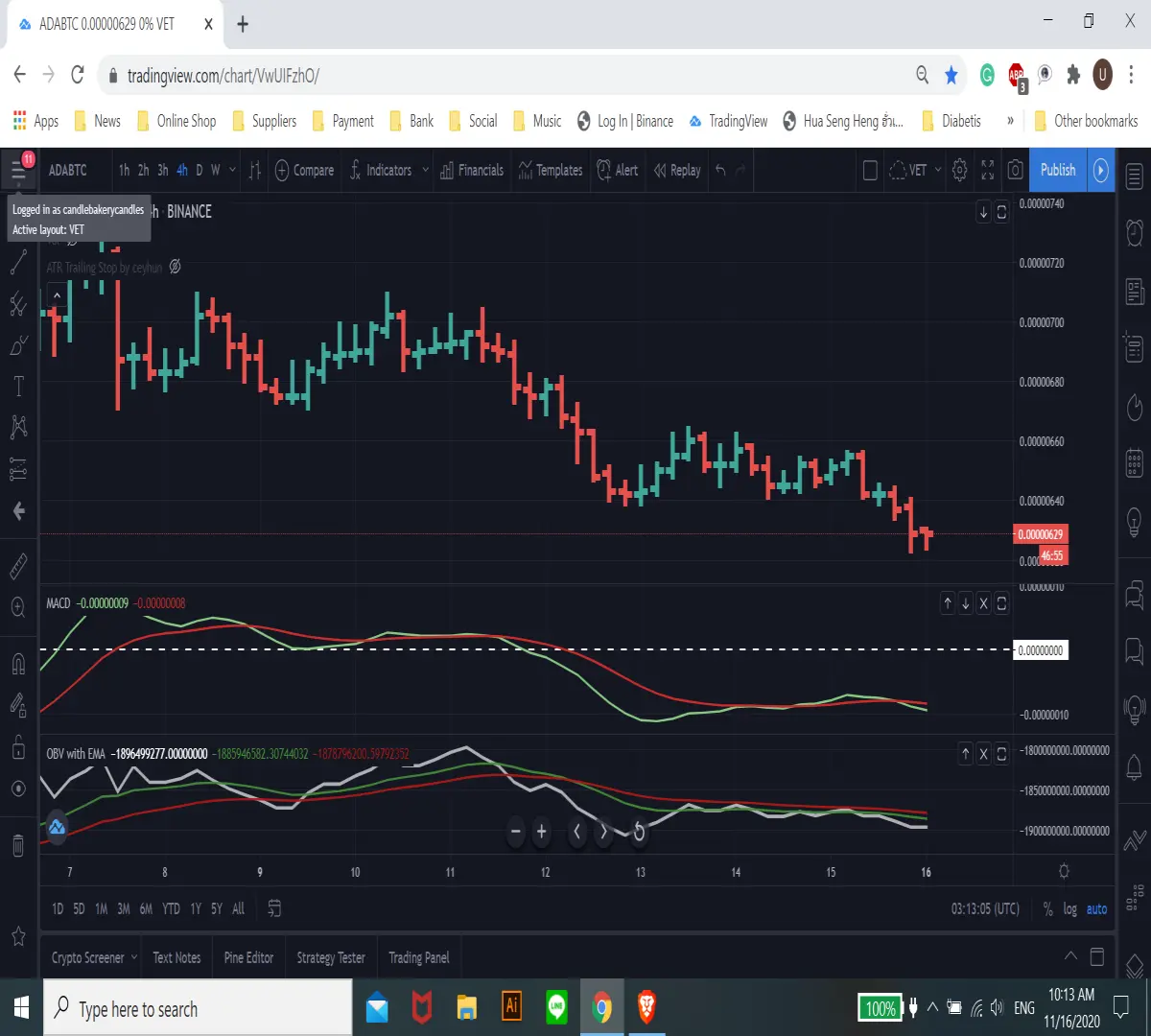Open chart settings gear
Viewport: 1151px width, 1036px height.
tap(959, 171)
